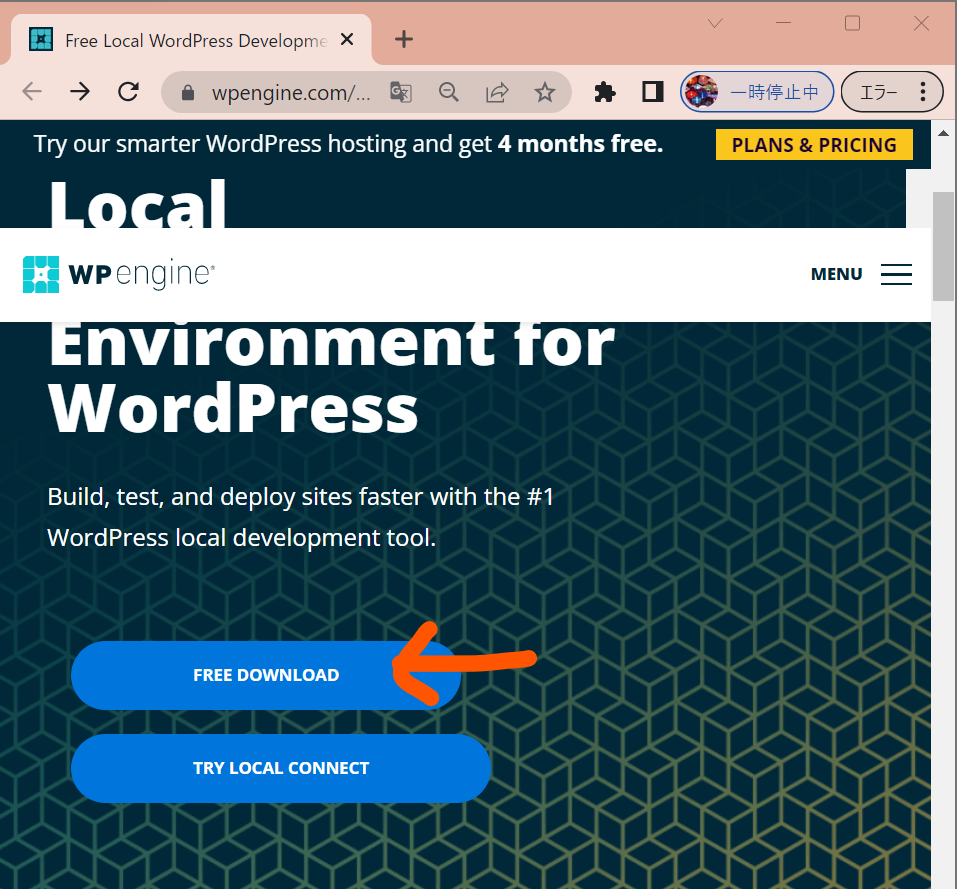957x889 pixels.
Task: Maximize the browser window
Action: coord(852,23)
